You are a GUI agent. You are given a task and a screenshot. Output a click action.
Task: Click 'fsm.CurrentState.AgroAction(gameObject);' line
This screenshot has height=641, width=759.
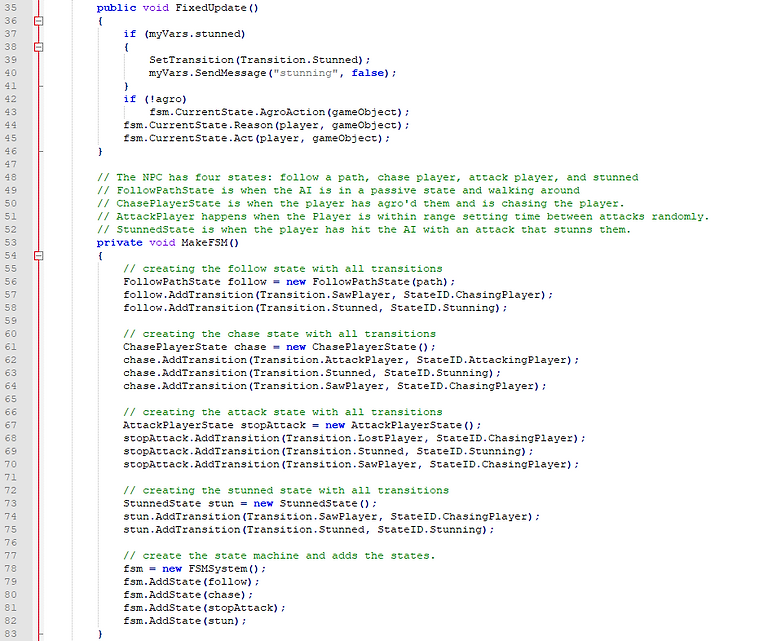[279, 112]
